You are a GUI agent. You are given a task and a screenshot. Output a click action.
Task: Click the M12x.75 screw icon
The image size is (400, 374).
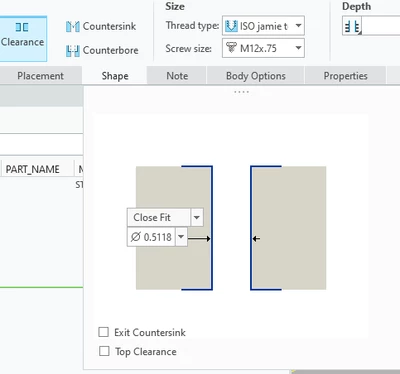pyautogui.click(x=231, y=48)
